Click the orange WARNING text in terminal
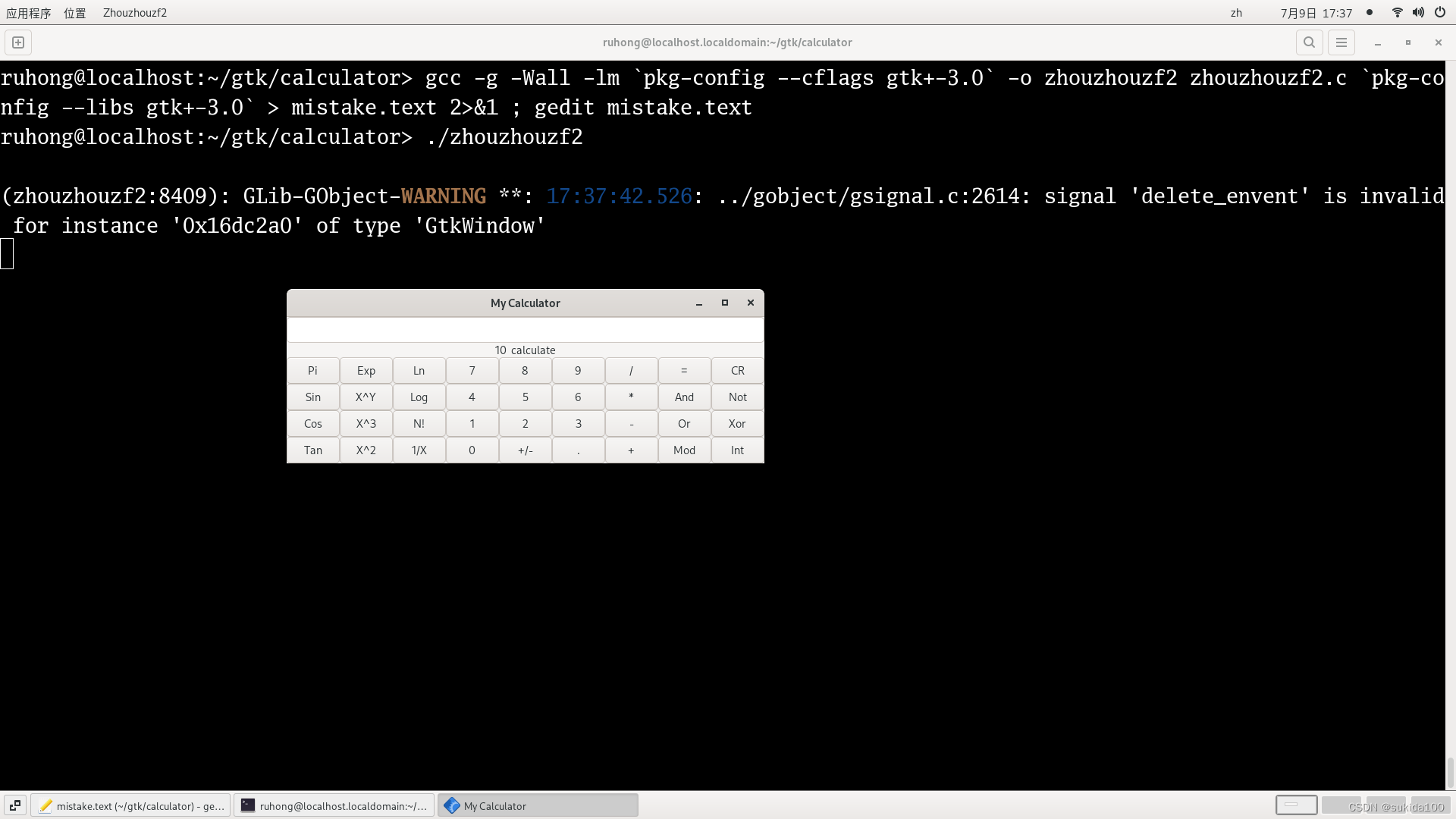Viewport: 1456px width, 819px height. tap(444, 196)
